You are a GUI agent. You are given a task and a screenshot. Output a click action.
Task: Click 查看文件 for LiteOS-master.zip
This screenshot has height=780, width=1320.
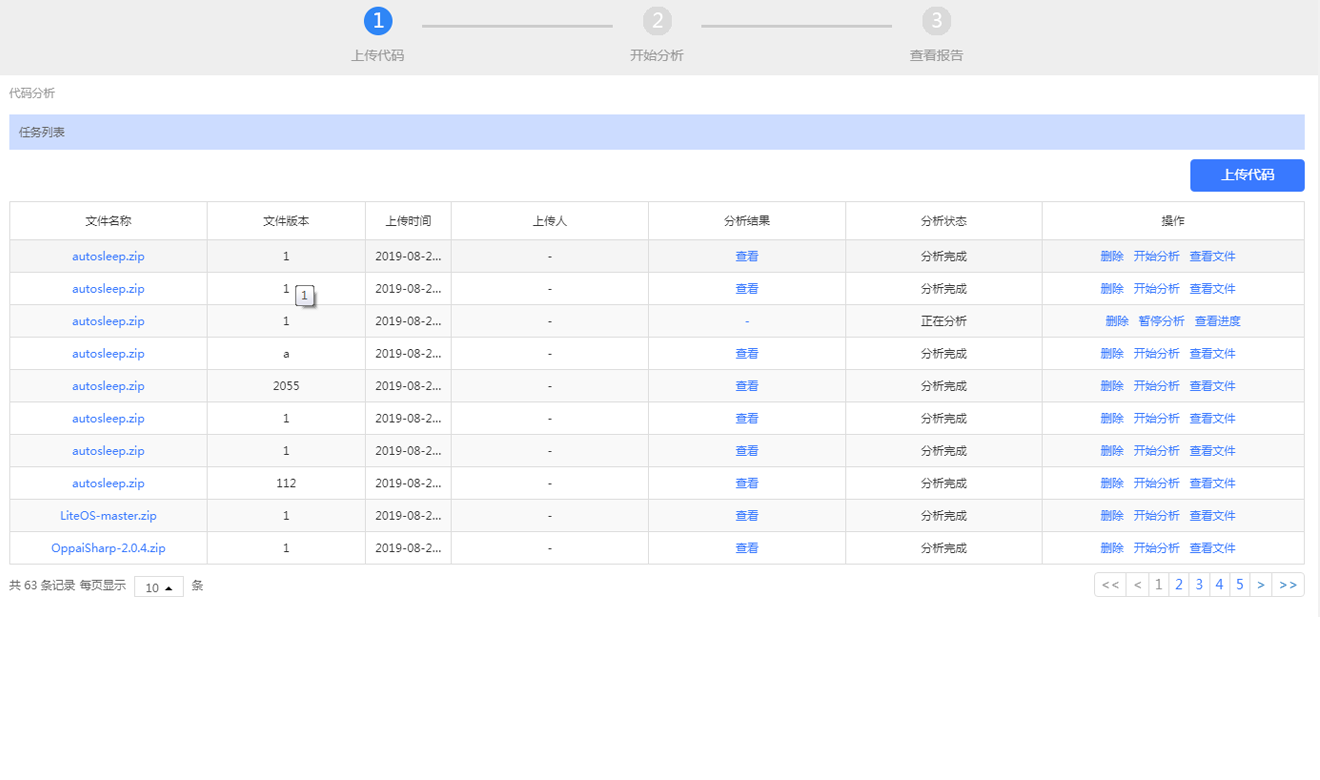tap(1212, 516)
